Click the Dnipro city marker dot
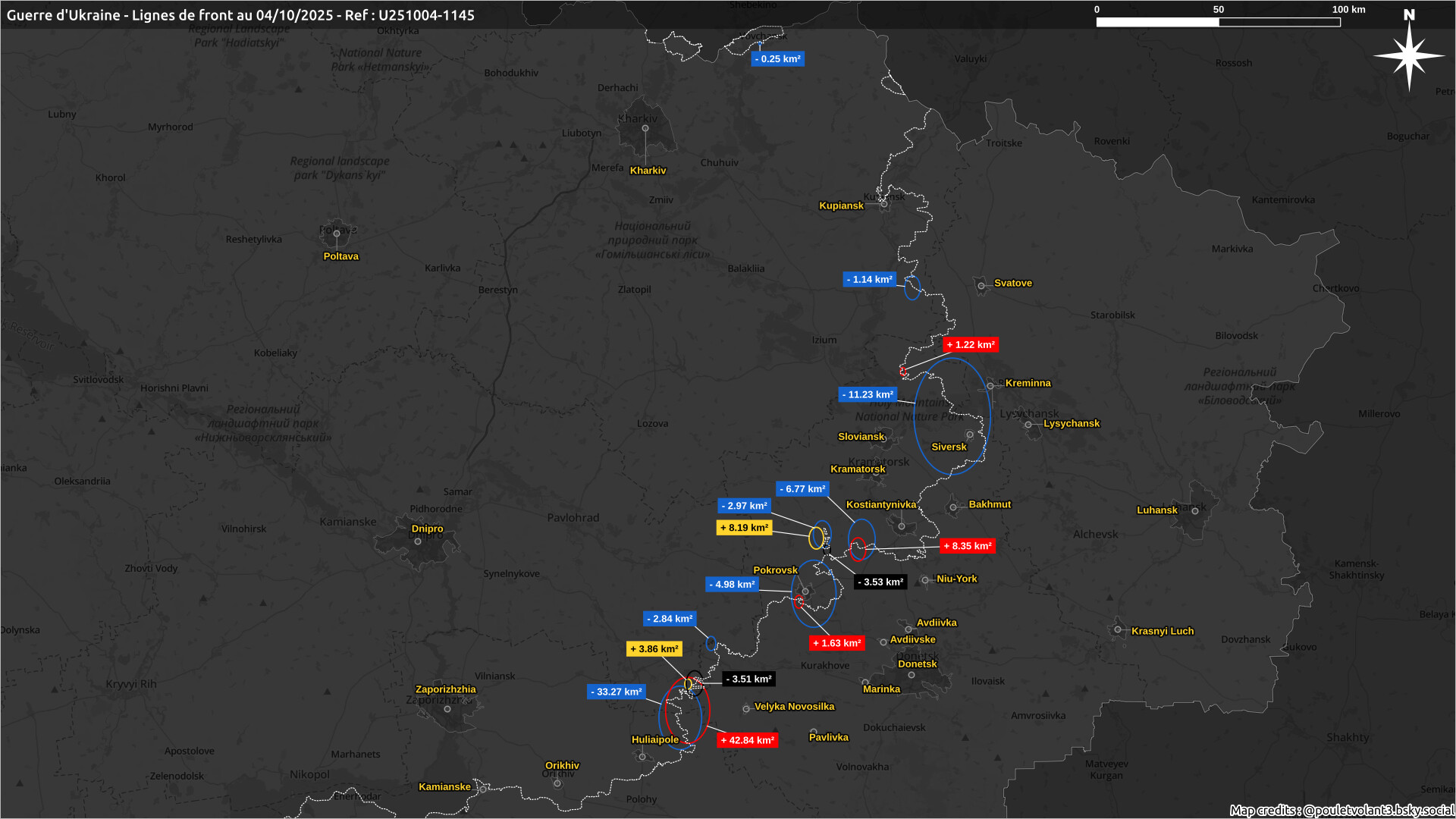 (x=418, y=541)
